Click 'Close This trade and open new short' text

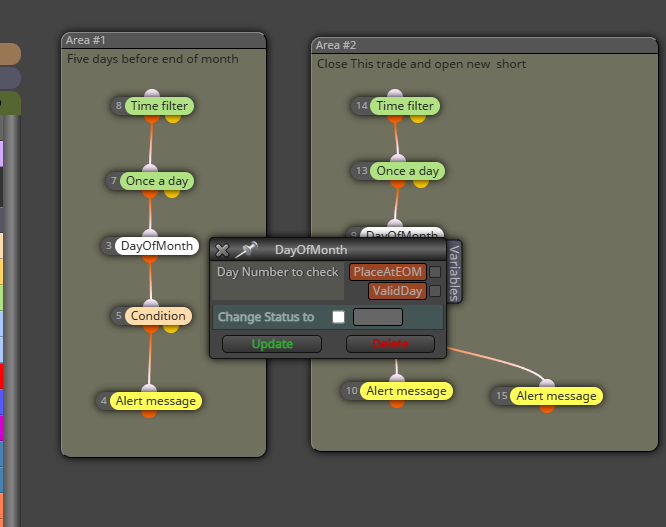click(421, 64)
